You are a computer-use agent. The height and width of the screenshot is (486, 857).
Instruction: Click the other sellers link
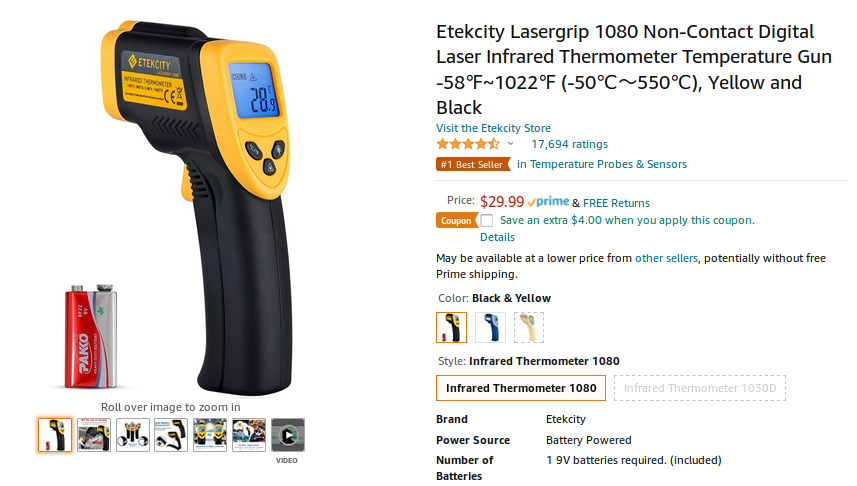pyautogui.click(x=666, y=258)
